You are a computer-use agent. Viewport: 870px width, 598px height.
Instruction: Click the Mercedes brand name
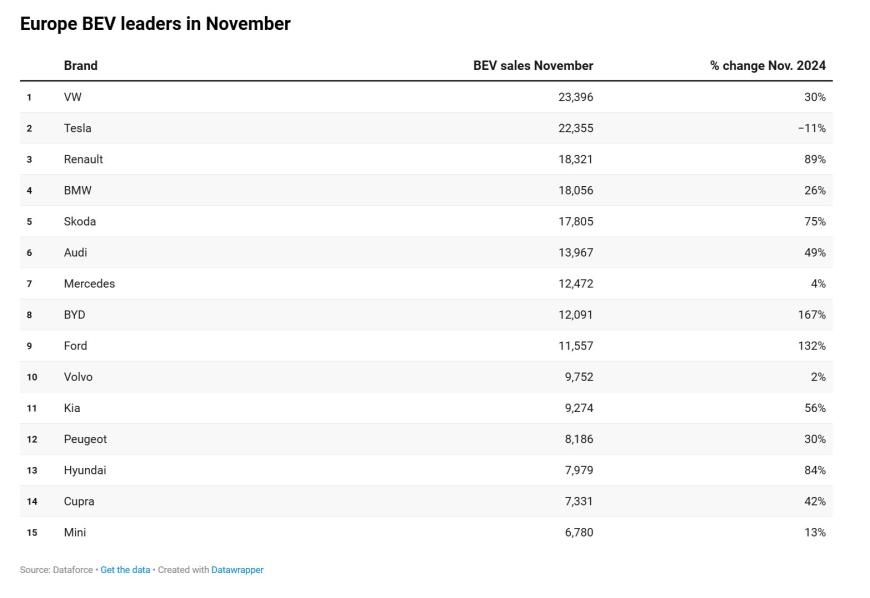coord(89,284)
